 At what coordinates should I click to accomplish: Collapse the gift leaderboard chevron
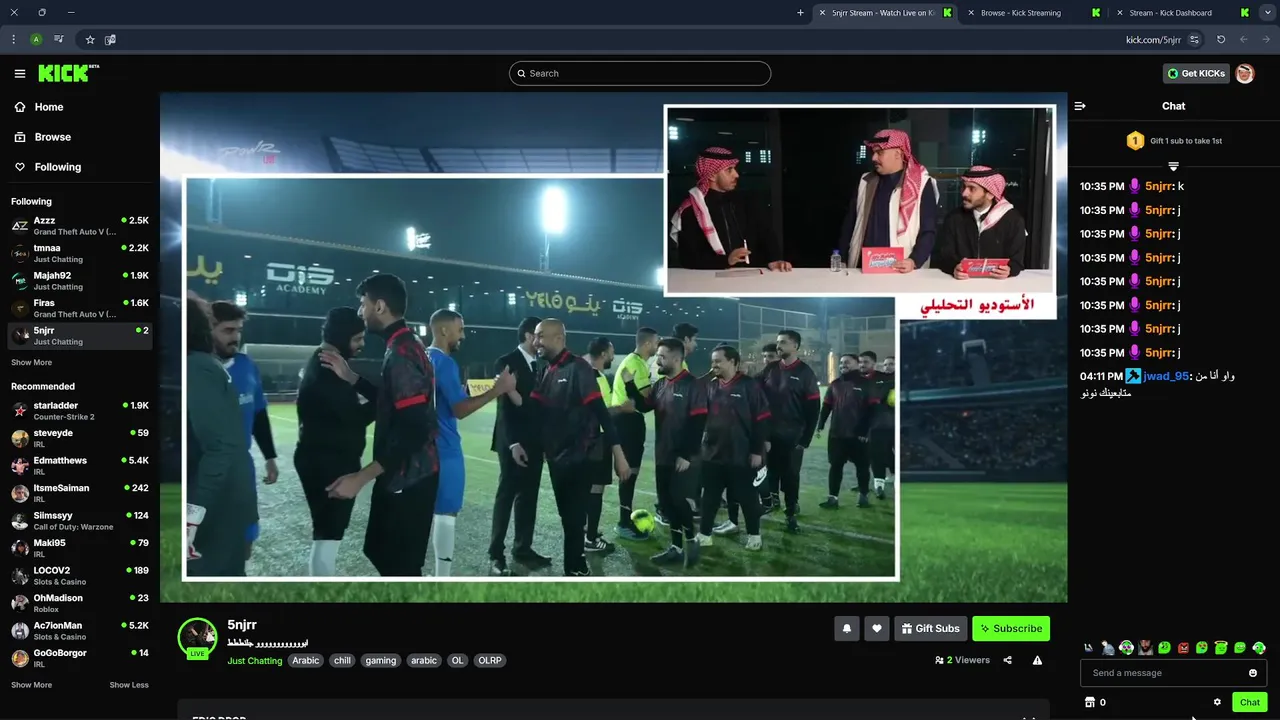coord(1174,166)
